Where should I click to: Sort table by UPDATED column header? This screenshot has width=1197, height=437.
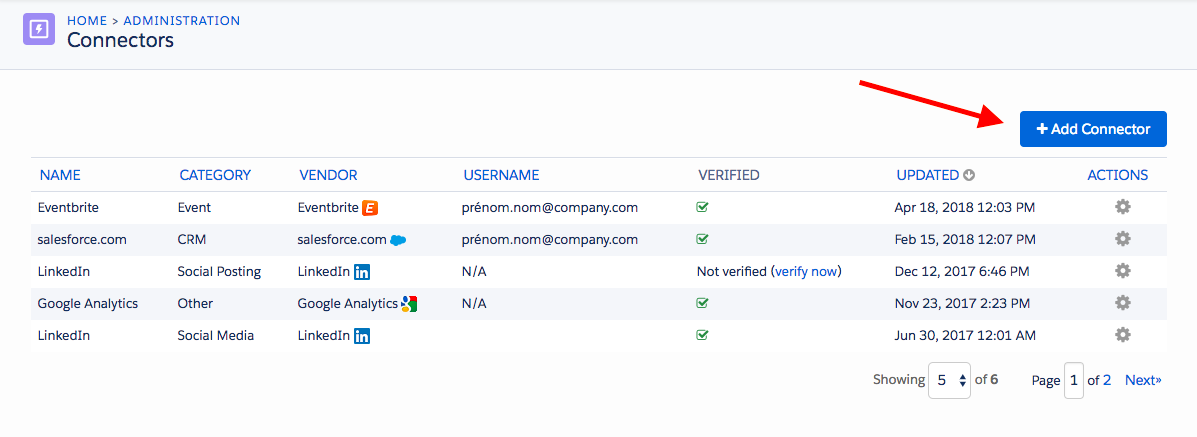928,175
